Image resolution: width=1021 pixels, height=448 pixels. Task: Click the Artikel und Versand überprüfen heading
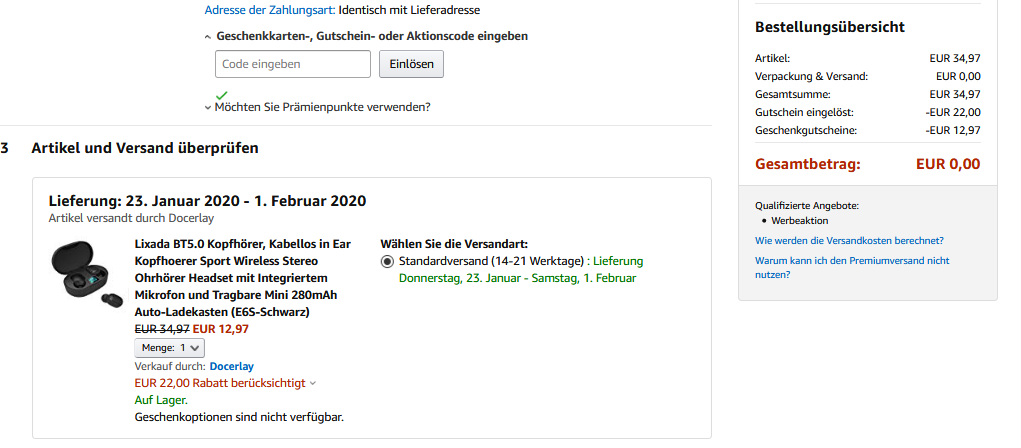[145, 148]
